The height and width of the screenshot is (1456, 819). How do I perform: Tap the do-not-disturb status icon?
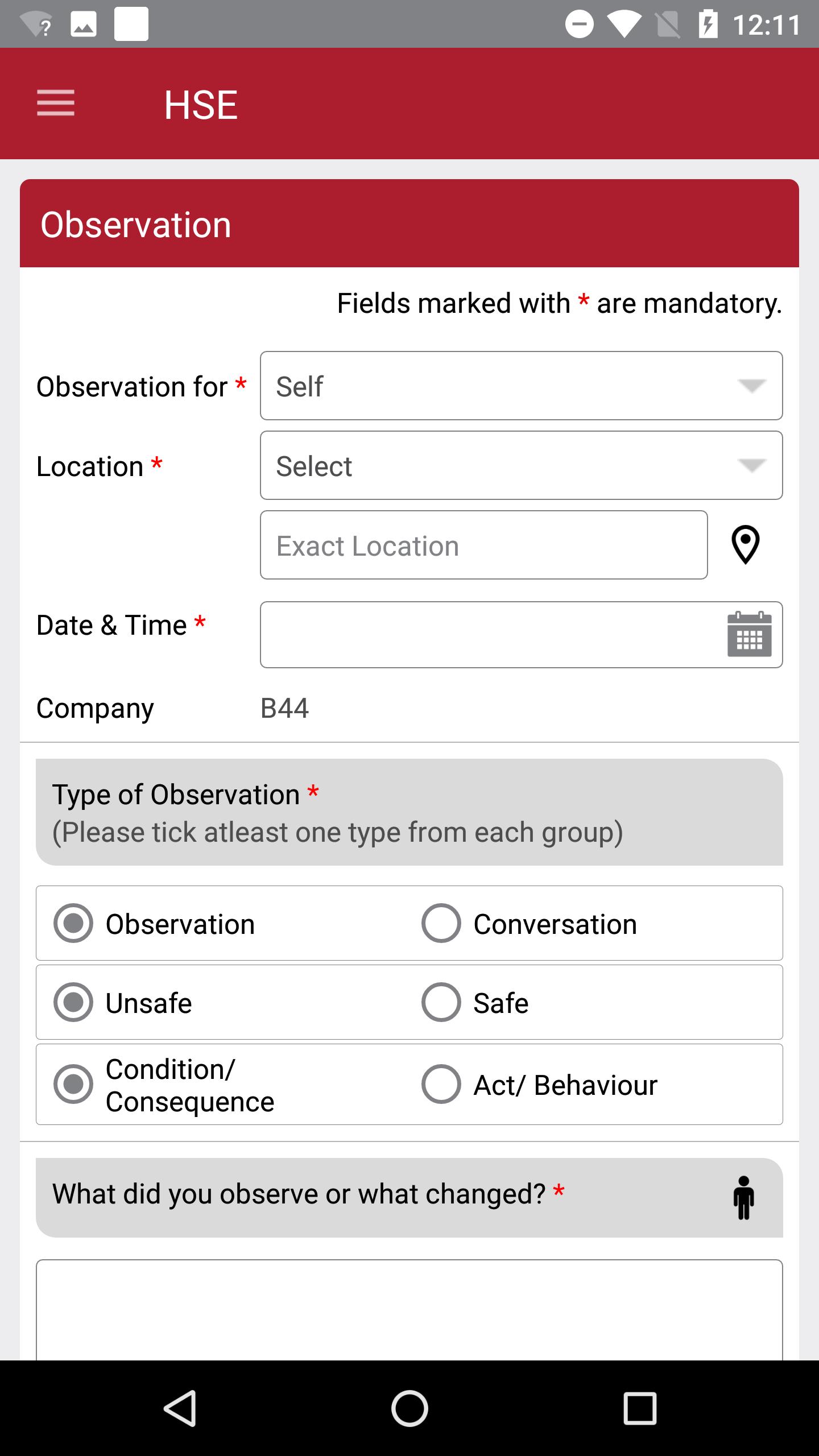[579, 24]
